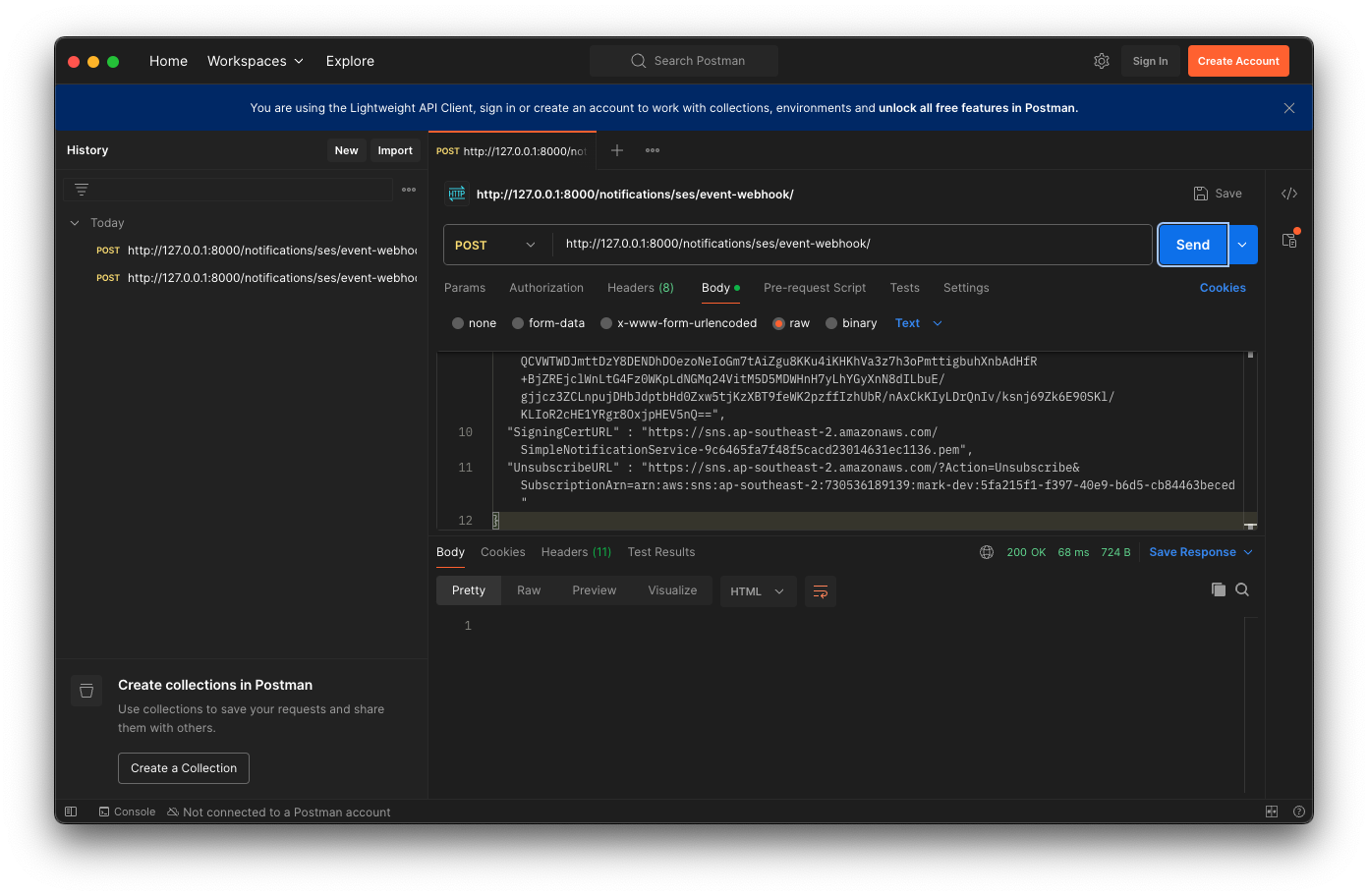The width and height of the screenshot is (1368, 896).
Task: Open the Text format dropdown
Action: point(918,323)
